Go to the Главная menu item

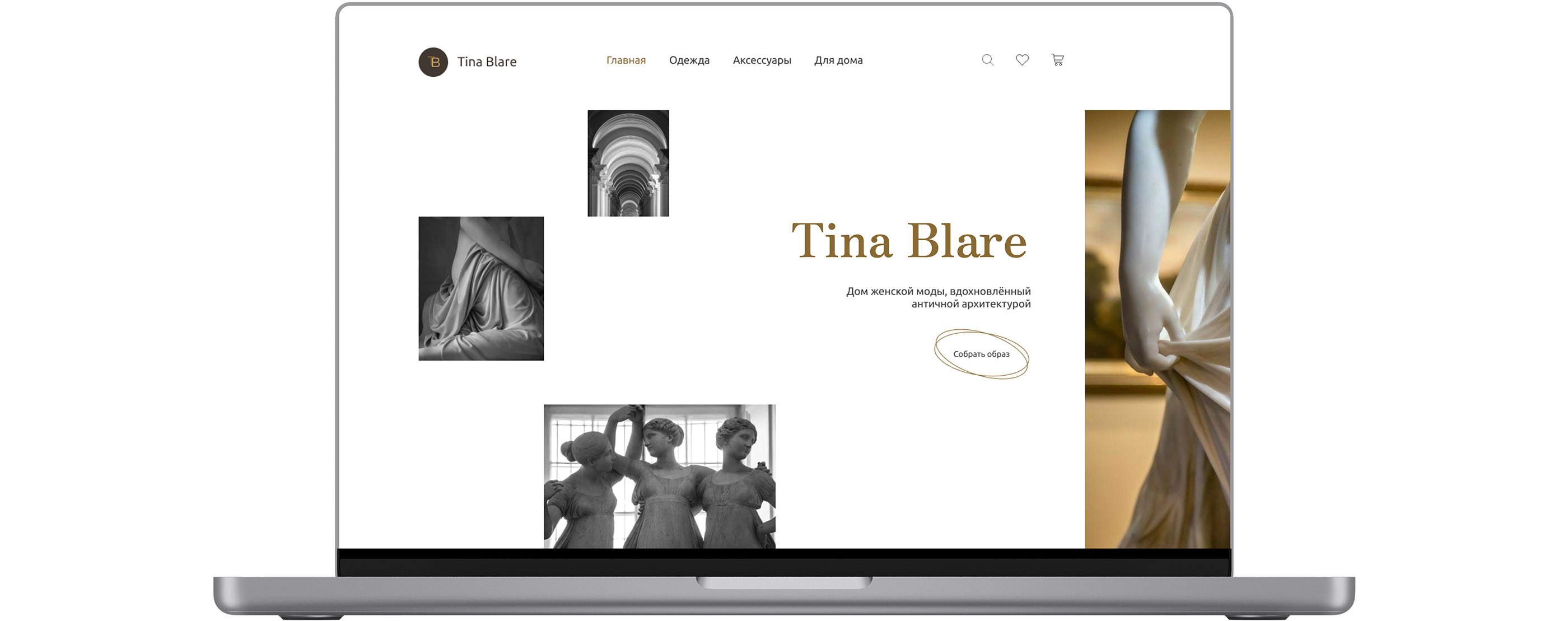[x=626, y=60]
